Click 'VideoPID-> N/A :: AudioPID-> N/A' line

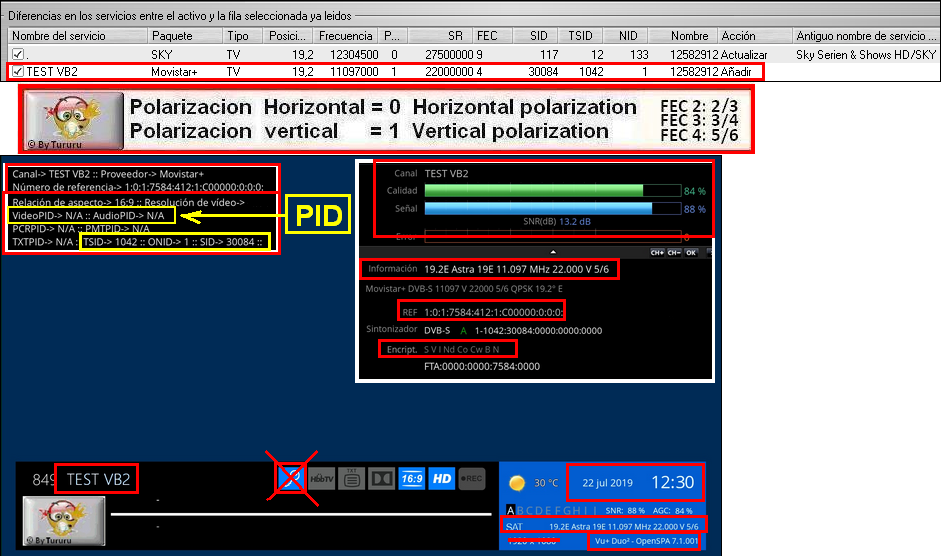88,215
